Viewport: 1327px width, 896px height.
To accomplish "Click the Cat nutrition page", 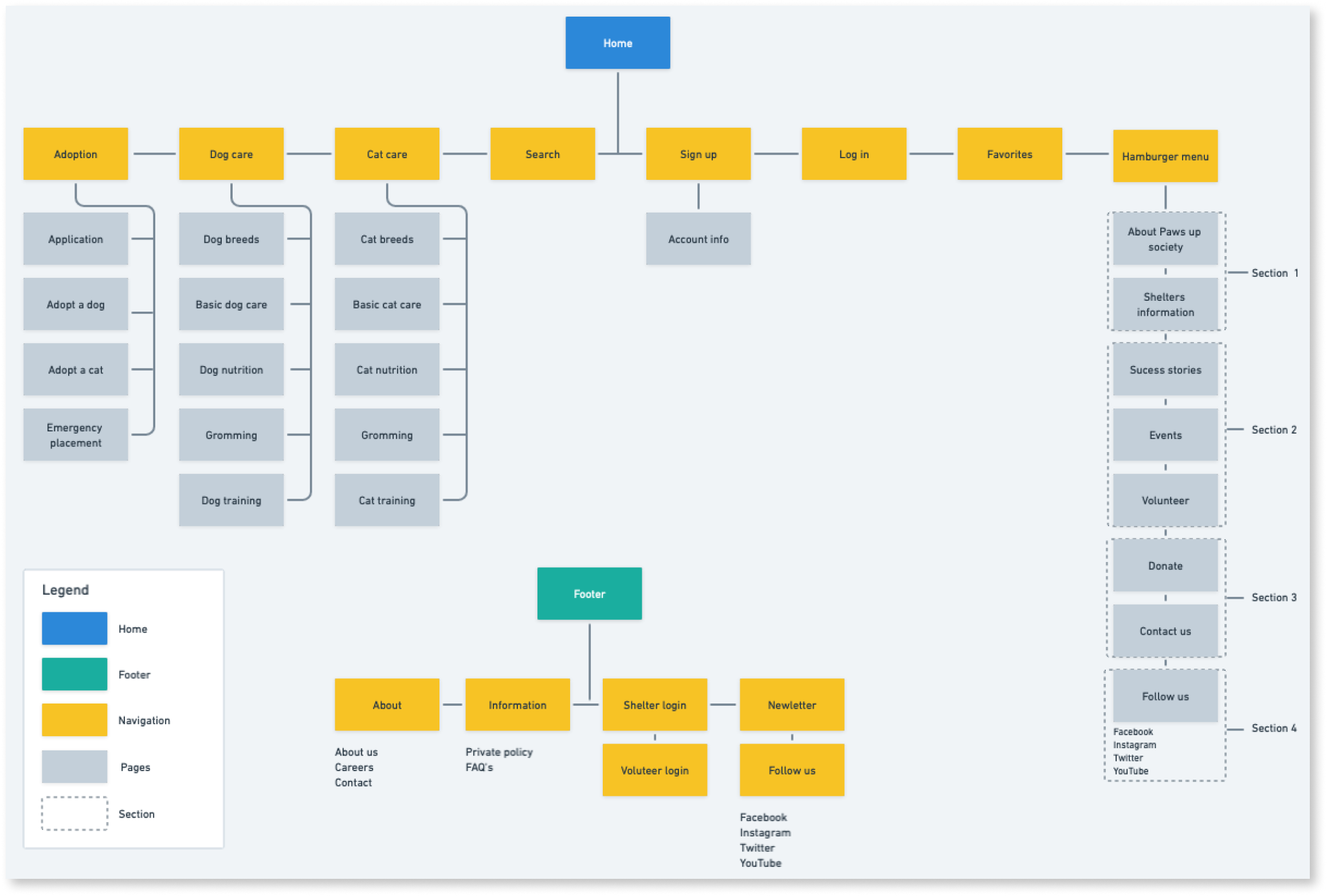I will coord(386,370).
